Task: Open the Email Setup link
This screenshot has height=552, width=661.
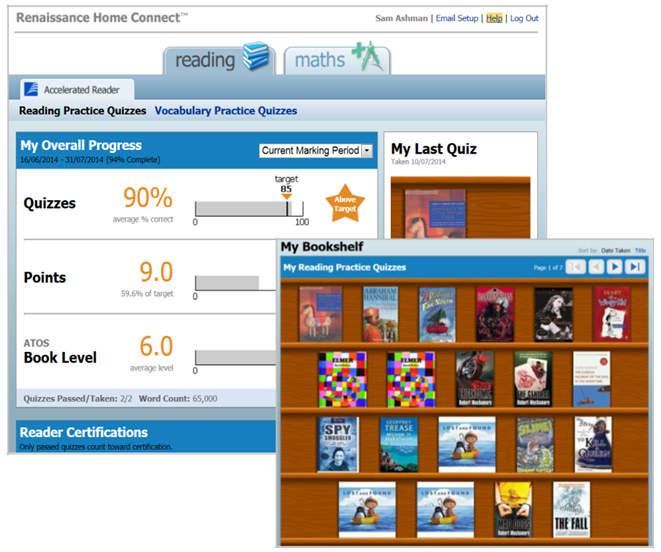Action: click(x=457, y=18)
